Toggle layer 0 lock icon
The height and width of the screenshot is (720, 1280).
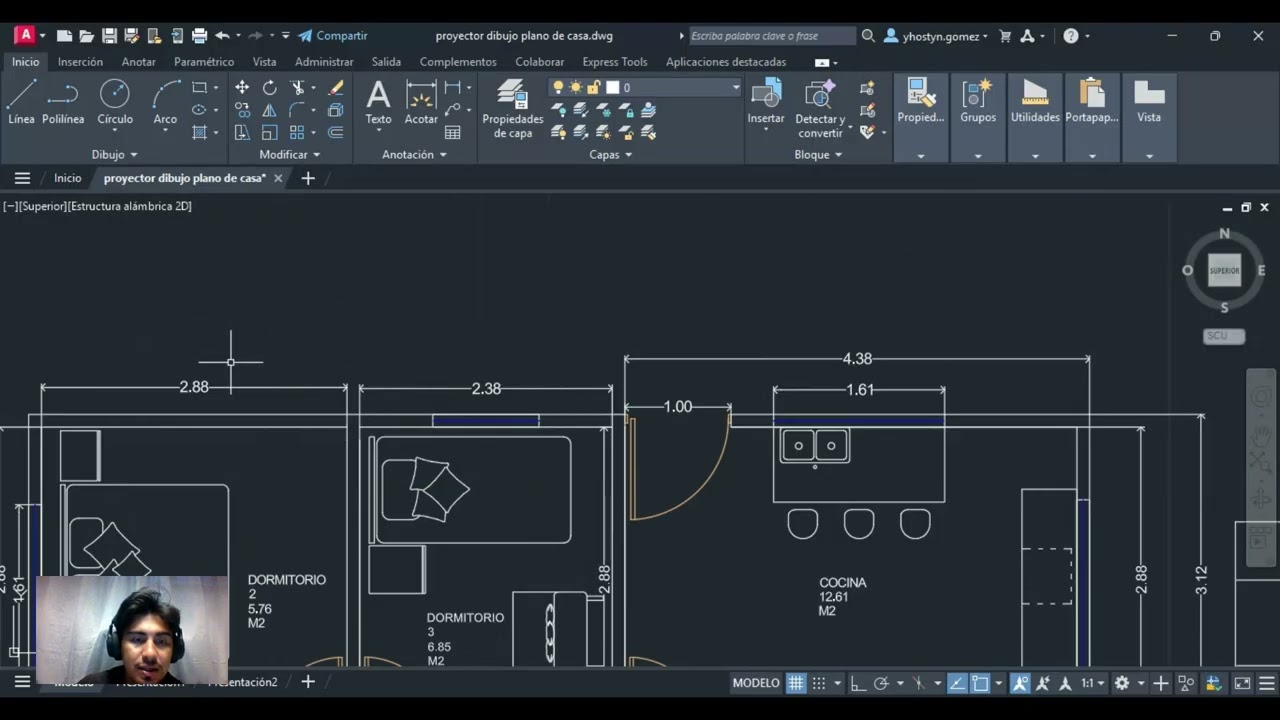tap(594, 88)
